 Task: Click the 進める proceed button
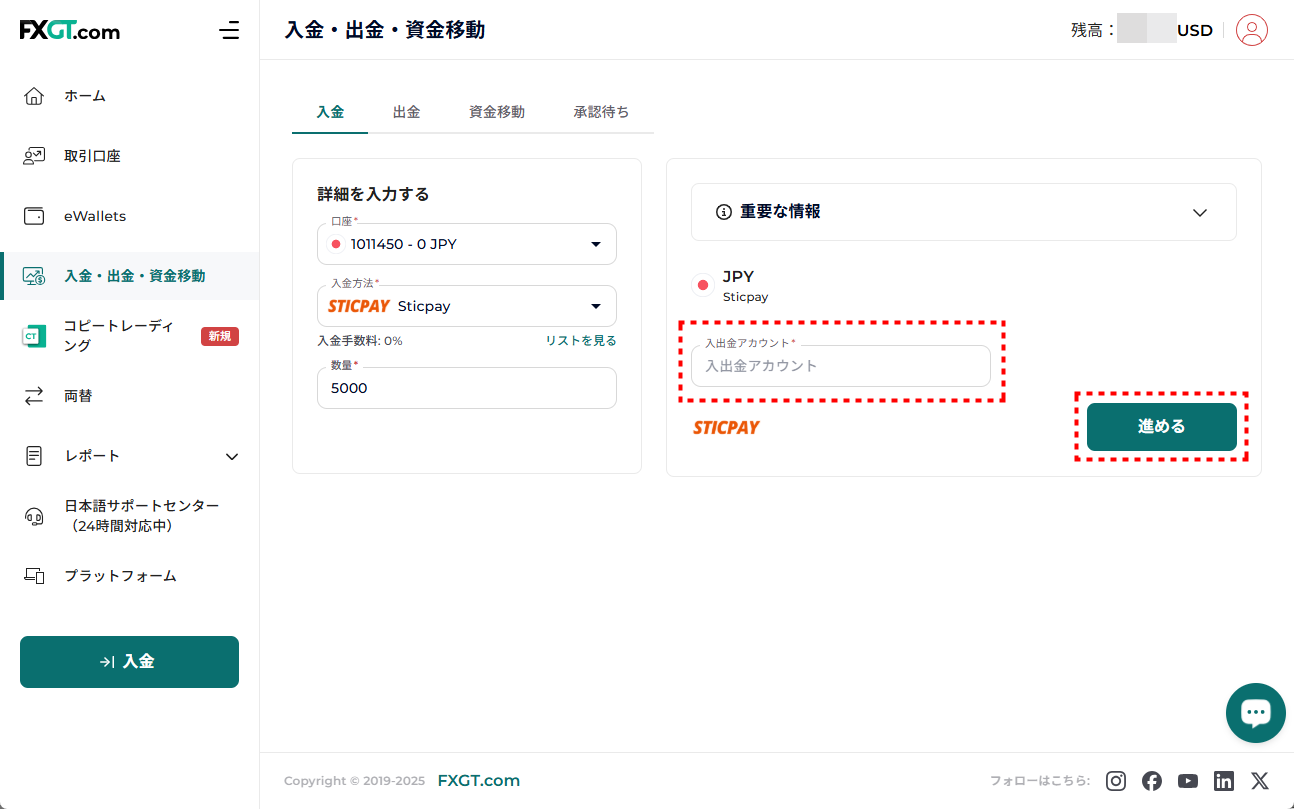point(1162,427)
